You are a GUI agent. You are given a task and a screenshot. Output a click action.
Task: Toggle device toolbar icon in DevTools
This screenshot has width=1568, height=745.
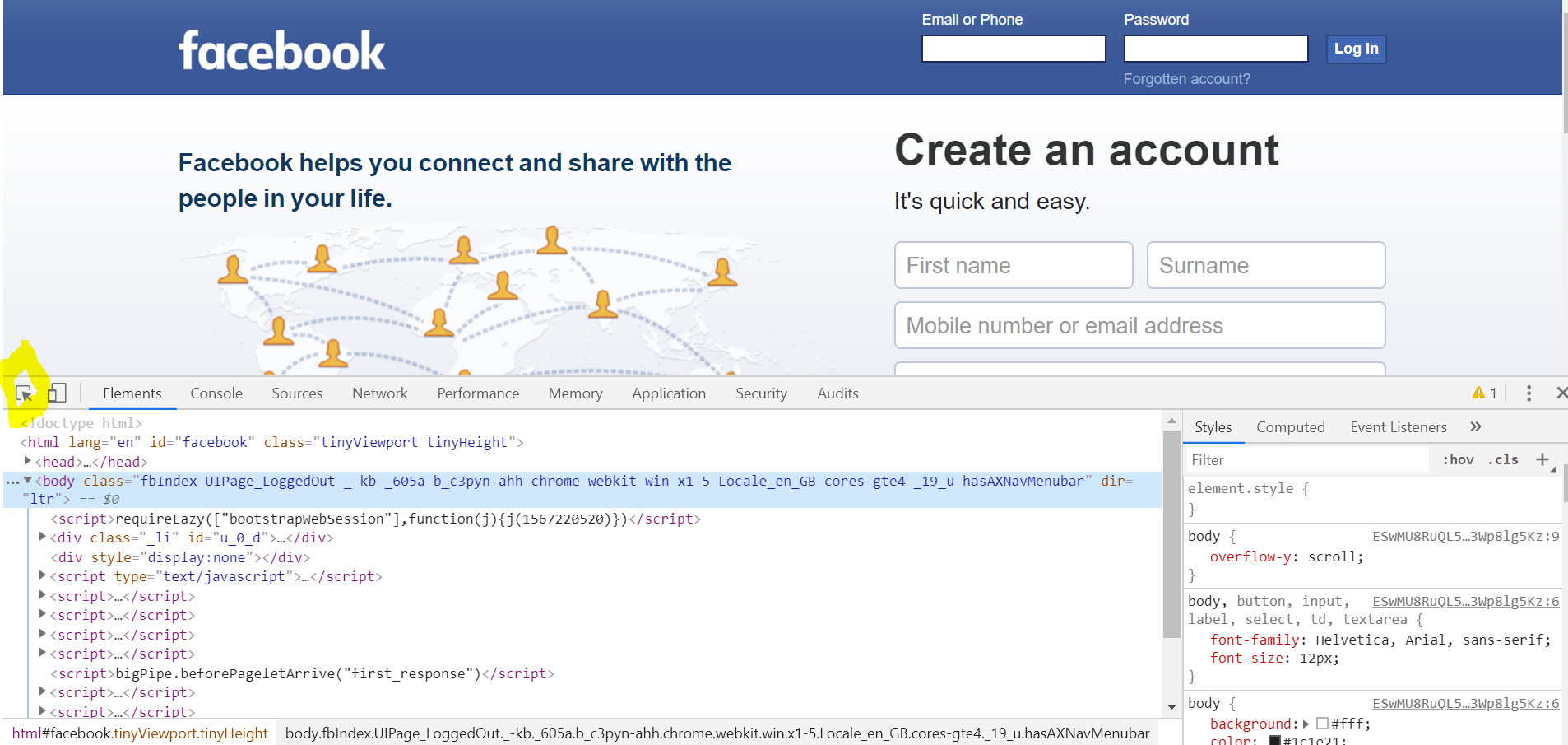(x=57, y=393)
